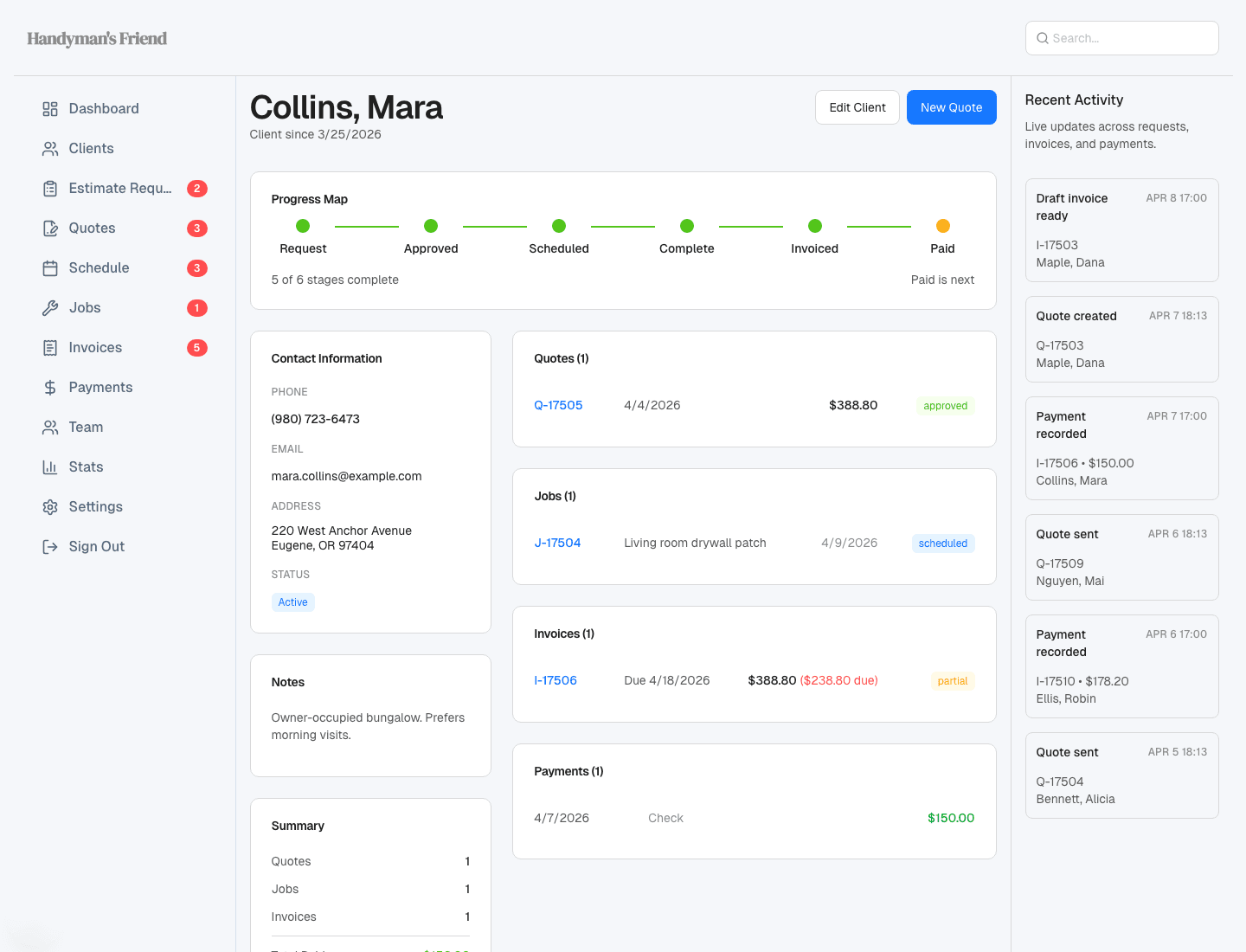Click the Invoiced stage dot
This screenshot has height=952, width=1246.
point(815,226)
